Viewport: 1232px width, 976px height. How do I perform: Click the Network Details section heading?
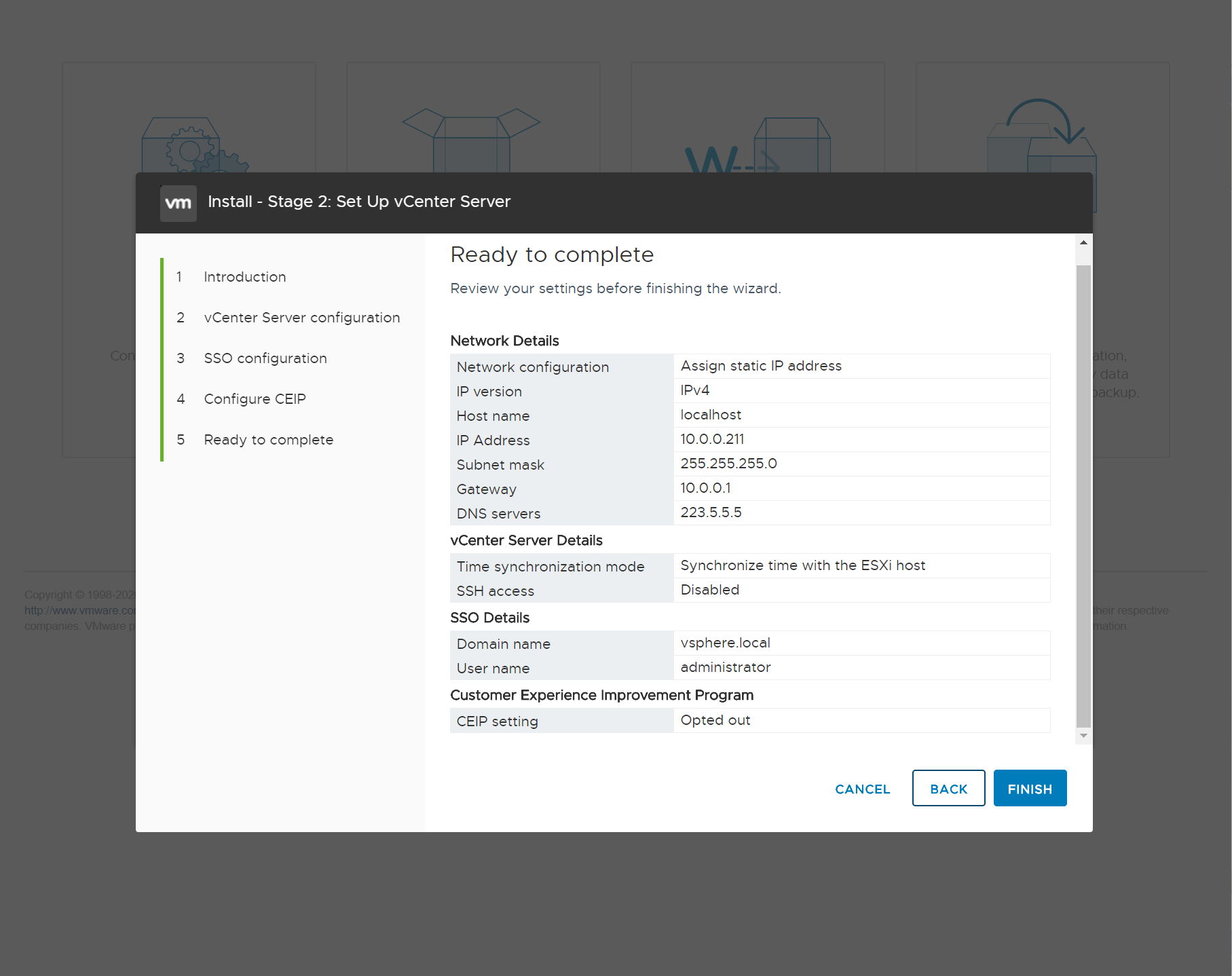tap(505, 341)
